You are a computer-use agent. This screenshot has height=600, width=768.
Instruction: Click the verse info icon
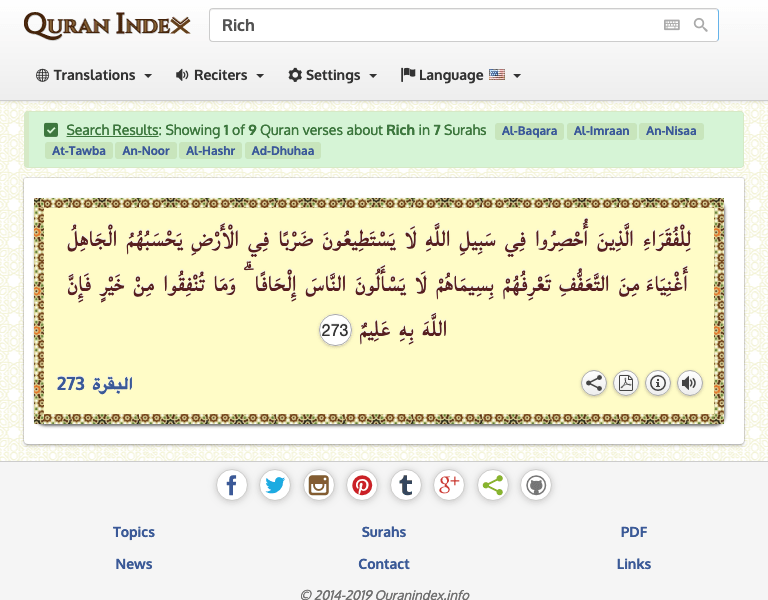(x=658, y=383)
